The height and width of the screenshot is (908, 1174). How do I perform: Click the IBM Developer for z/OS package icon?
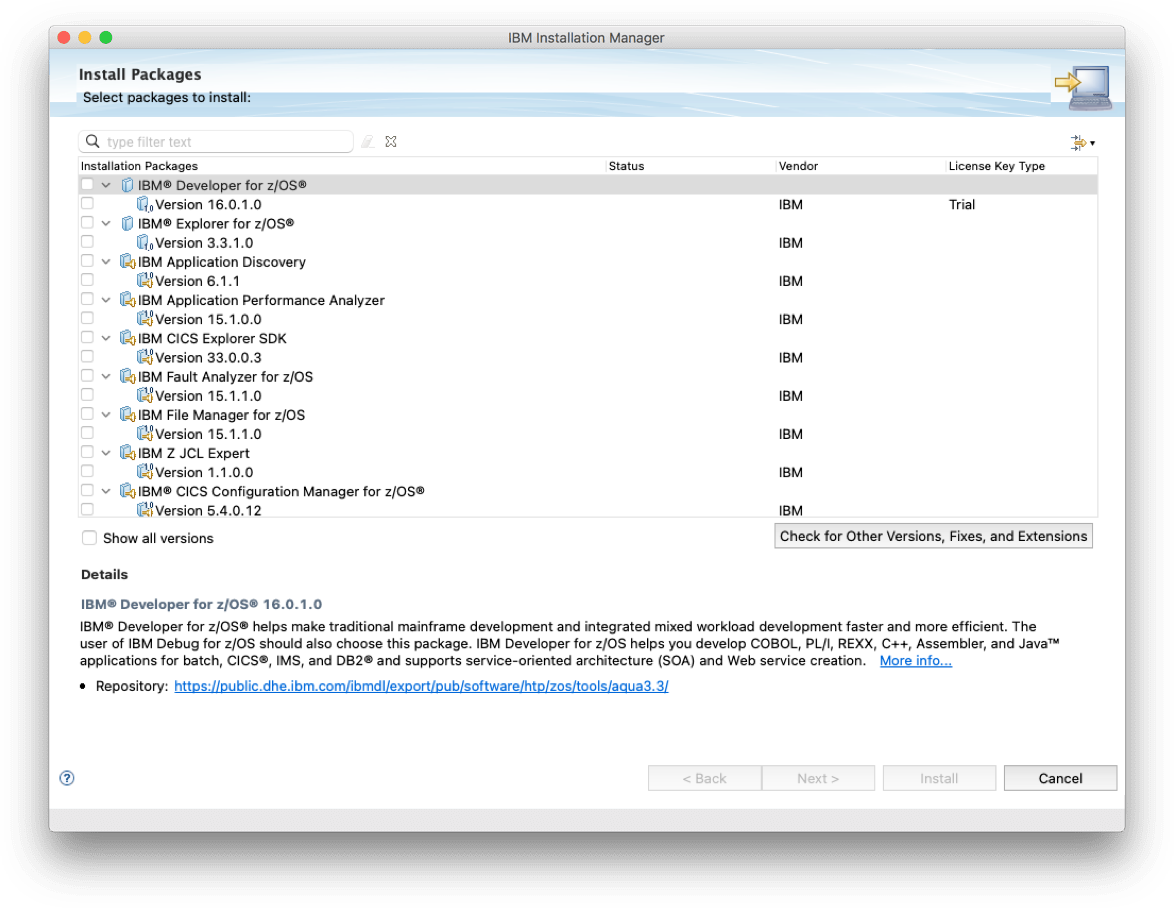click(127, 185)
